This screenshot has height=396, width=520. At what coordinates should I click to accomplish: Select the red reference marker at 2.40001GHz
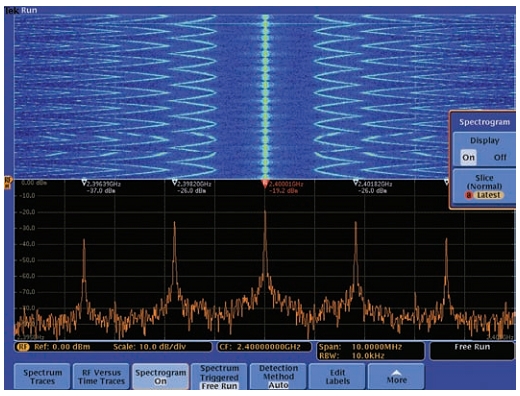point(265,184)
